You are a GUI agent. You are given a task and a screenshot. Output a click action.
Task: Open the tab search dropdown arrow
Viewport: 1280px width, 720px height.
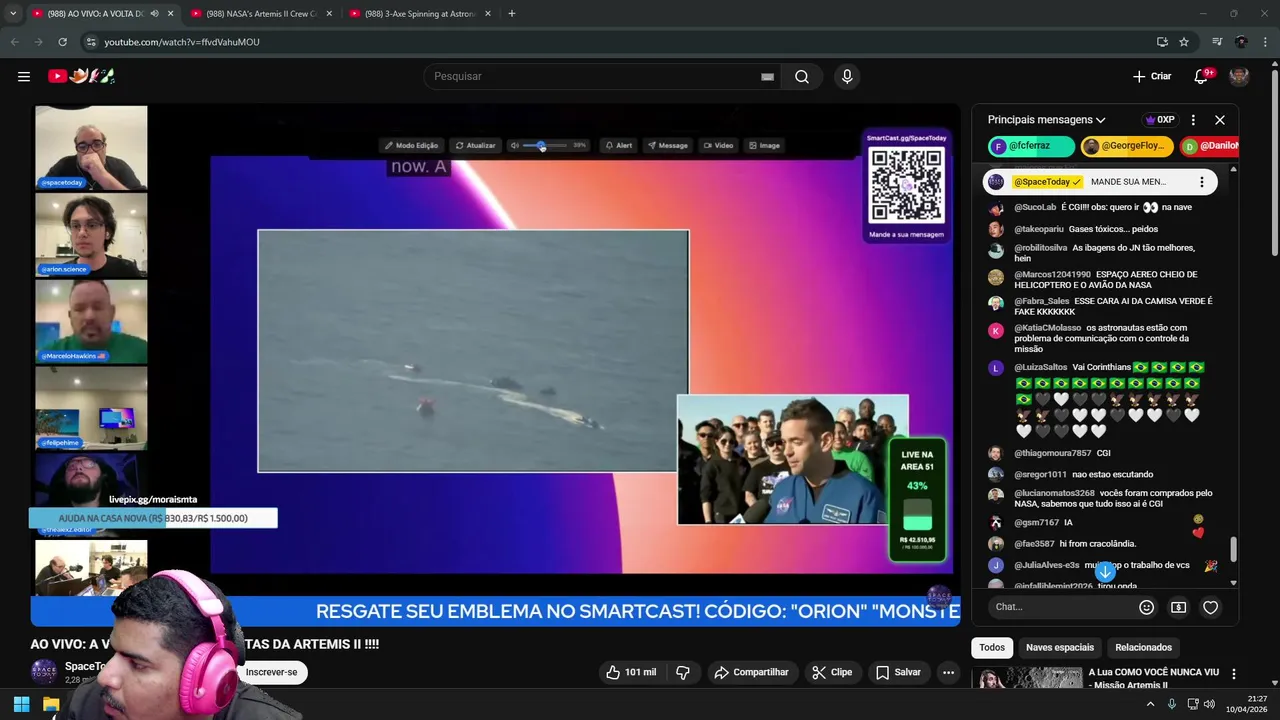click(x=13, y=13)
